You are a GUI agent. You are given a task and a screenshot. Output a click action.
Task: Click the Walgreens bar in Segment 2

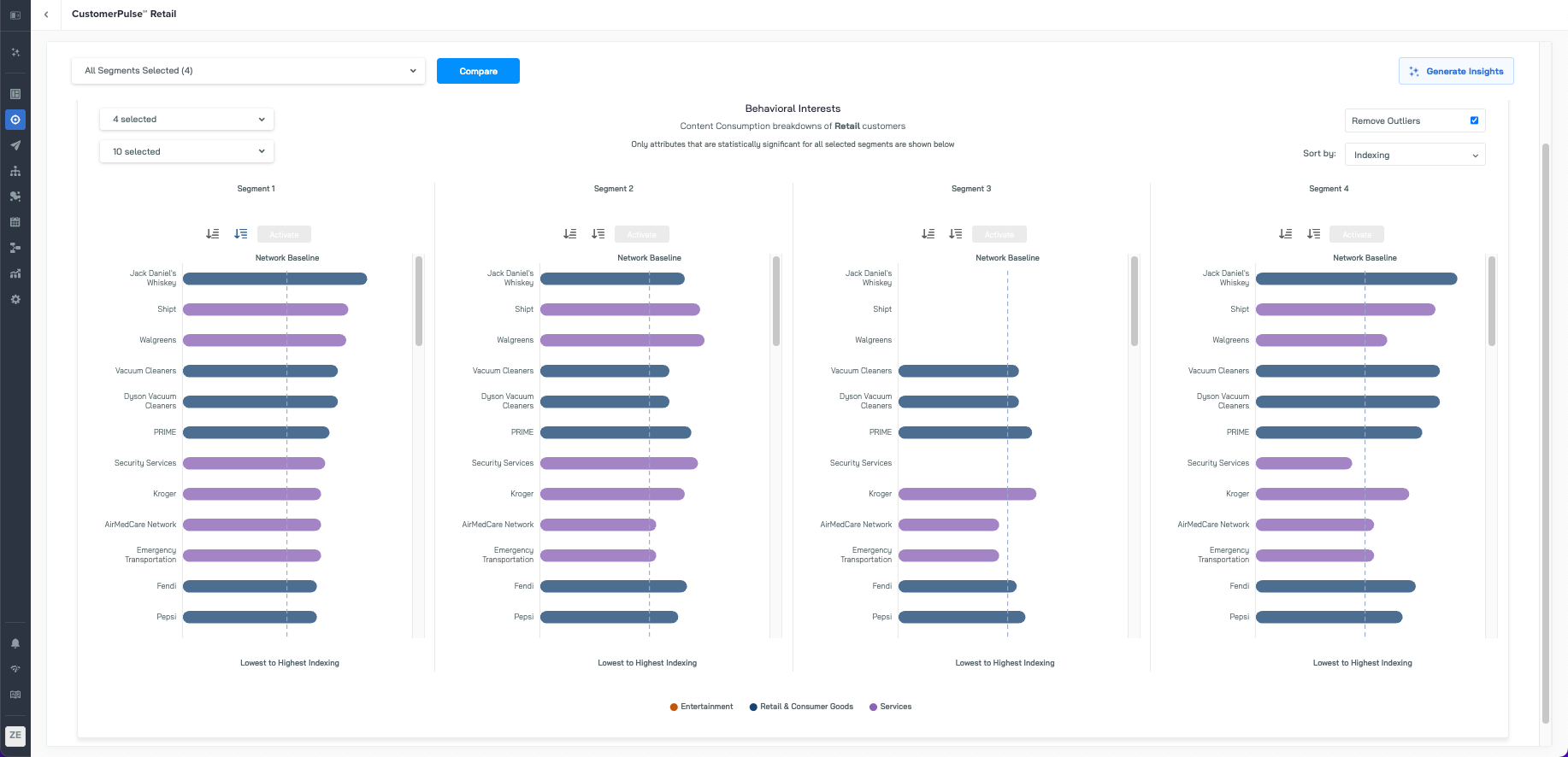(x=622, y=340)
